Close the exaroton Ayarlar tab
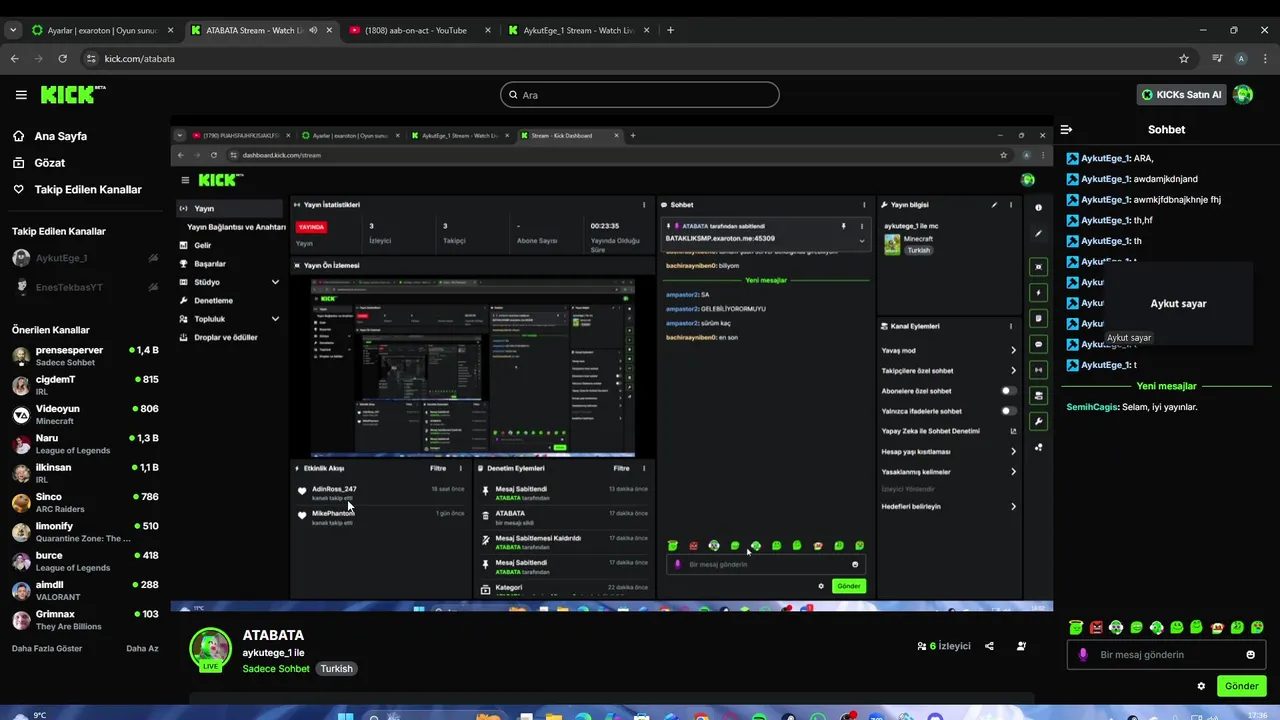The width and height of the screenshot is (1280, 720). [170, 30]
